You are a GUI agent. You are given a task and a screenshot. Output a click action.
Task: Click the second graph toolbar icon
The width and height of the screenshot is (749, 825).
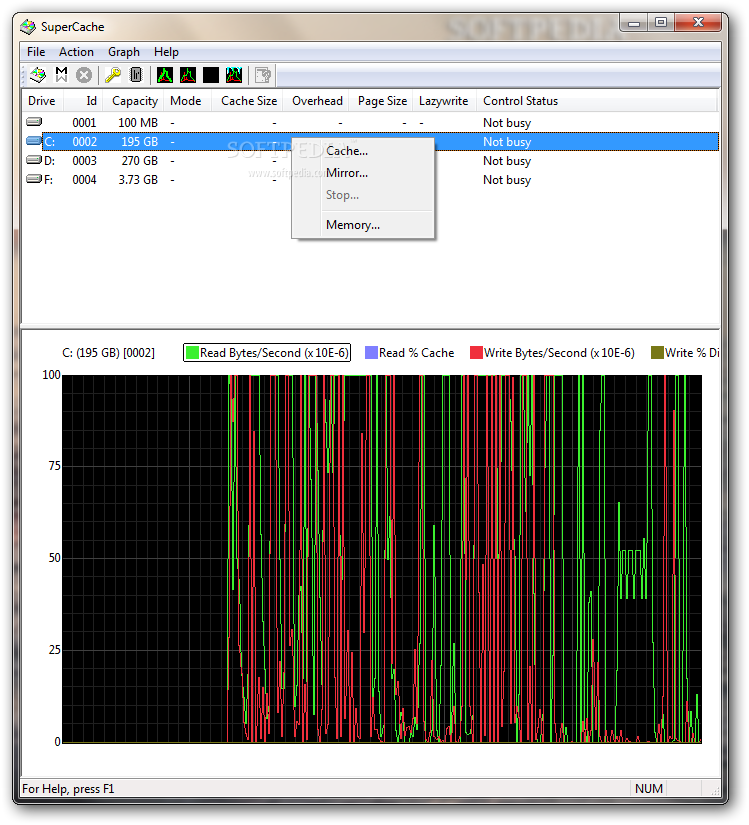(188, 75)
